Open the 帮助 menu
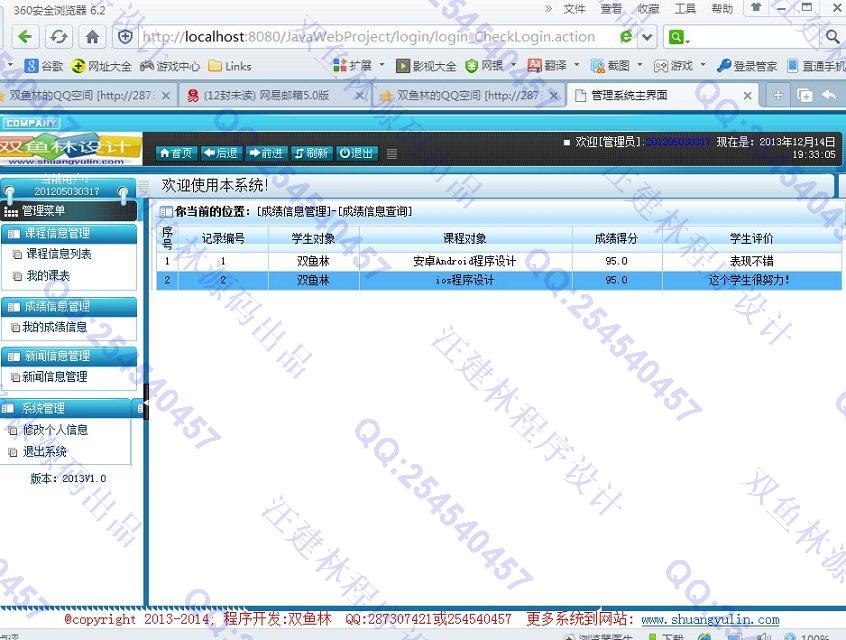 point(722,9)
